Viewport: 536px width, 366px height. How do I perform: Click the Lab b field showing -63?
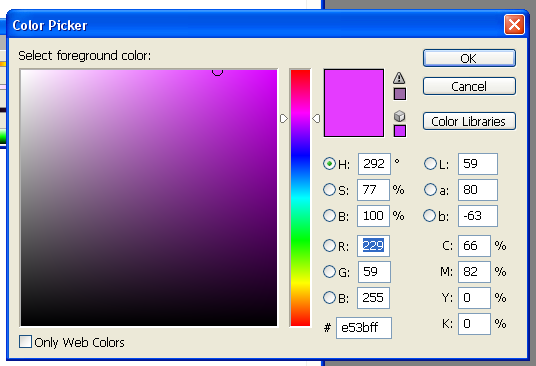pyautogui.click(x=478, y=216)
